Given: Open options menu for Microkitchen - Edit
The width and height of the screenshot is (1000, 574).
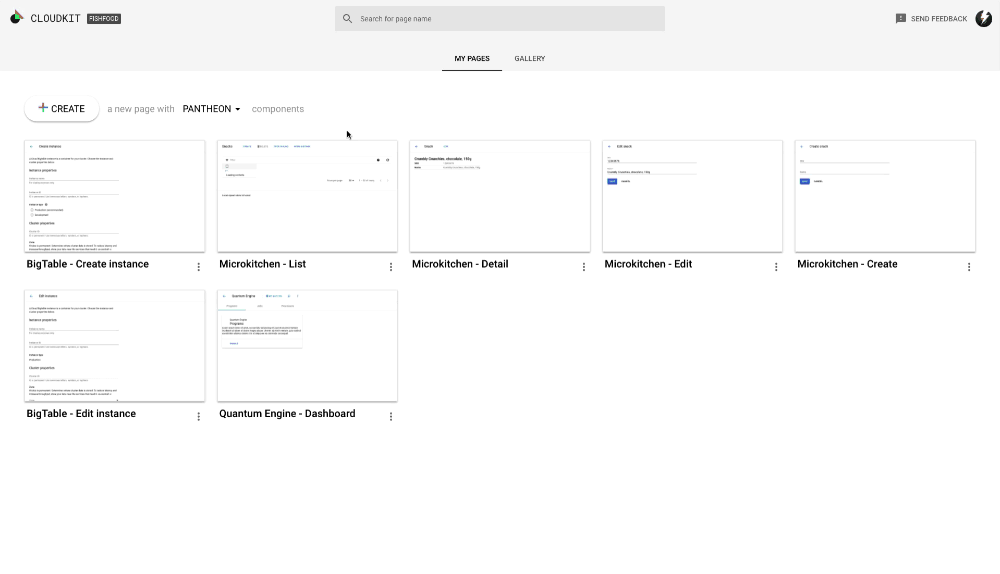Looking at the screenshot, I should click(x=776, y=267).
